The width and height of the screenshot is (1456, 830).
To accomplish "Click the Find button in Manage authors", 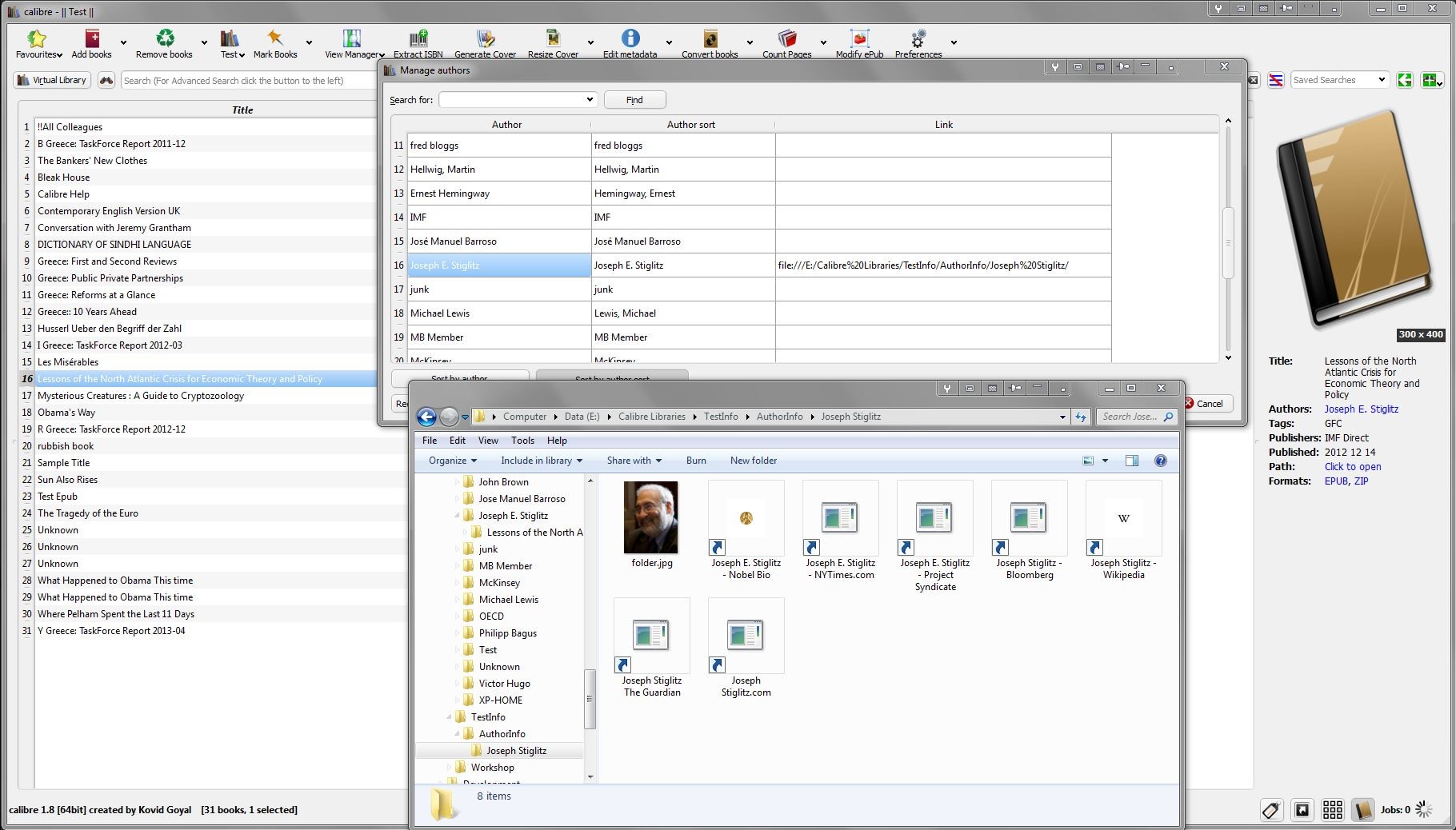I will [634, 100].
